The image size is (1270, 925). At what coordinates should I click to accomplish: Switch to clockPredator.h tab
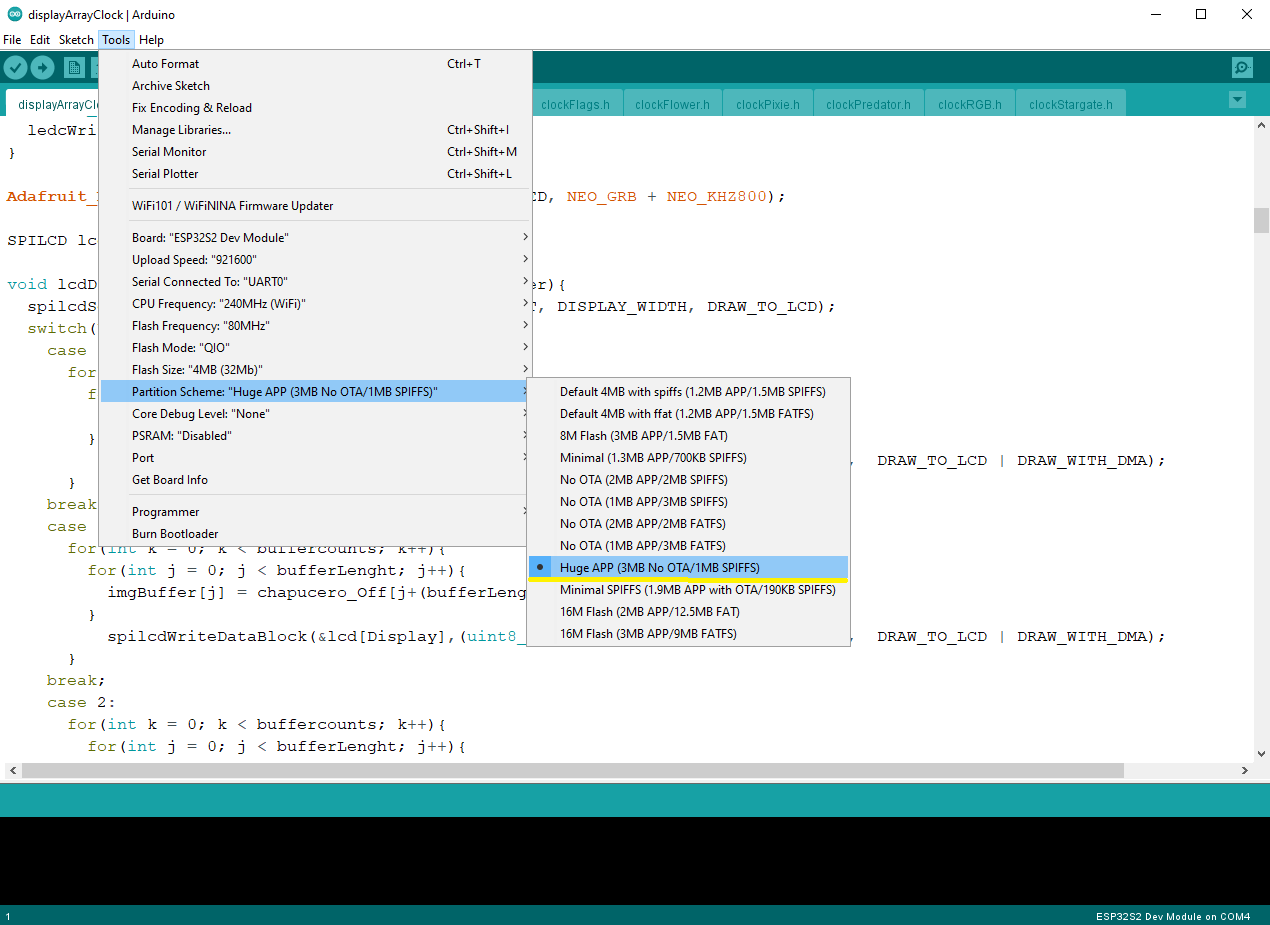click(869, 104)
